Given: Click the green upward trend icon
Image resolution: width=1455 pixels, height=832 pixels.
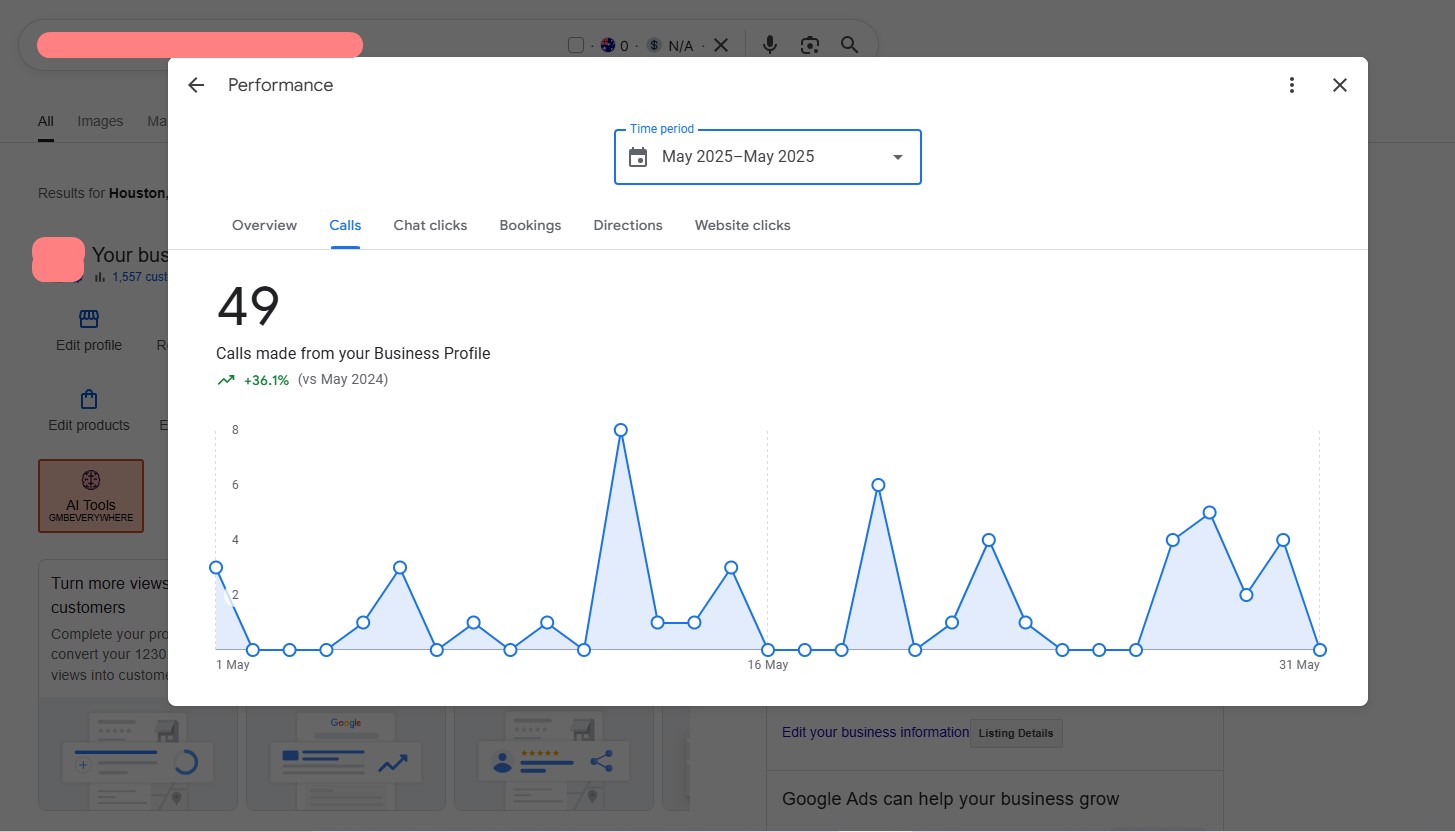Looking at the screenshot, I should [226, 380].
